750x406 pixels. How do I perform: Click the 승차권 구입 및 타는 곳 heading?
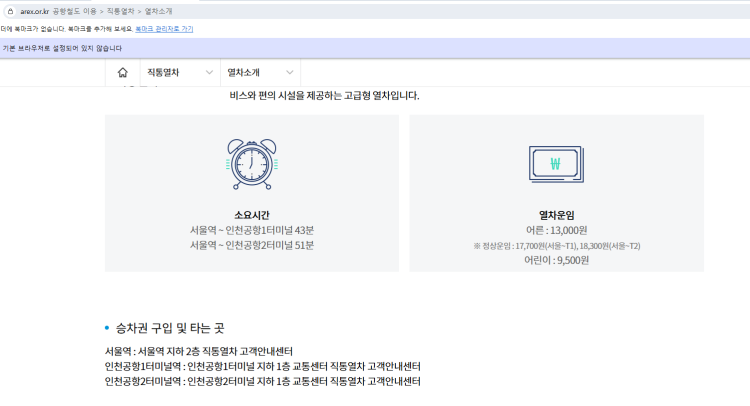pyautogui.click(x=170, y=328)
